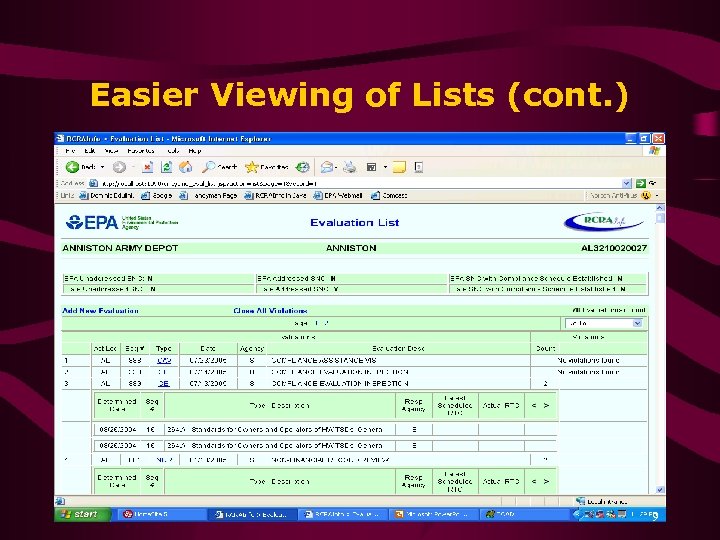
Task: Open the CEI type link in row 3
Action: [x=163, y=383]
